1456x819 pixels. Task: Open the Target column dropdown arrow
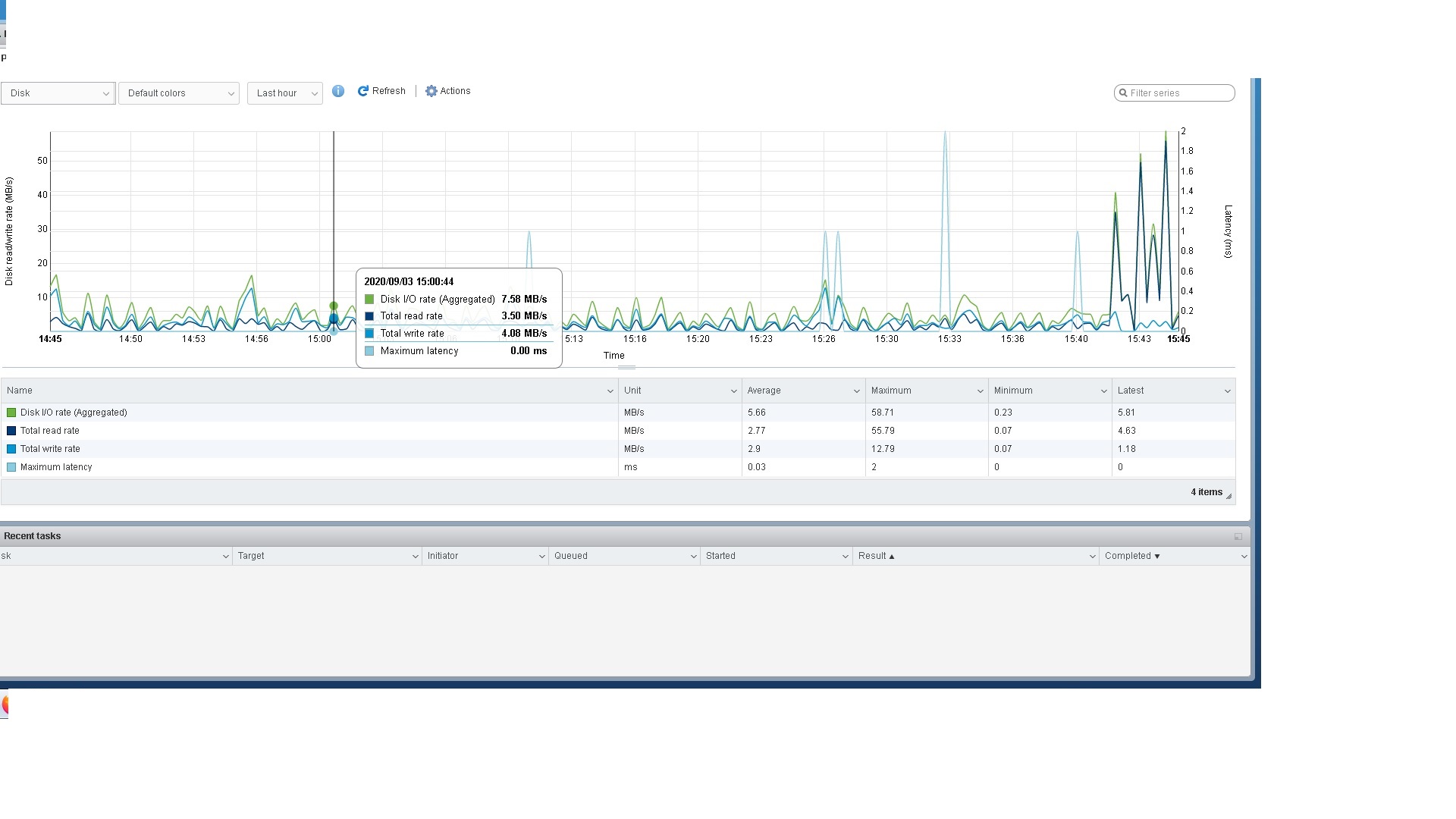click(415, 557)
